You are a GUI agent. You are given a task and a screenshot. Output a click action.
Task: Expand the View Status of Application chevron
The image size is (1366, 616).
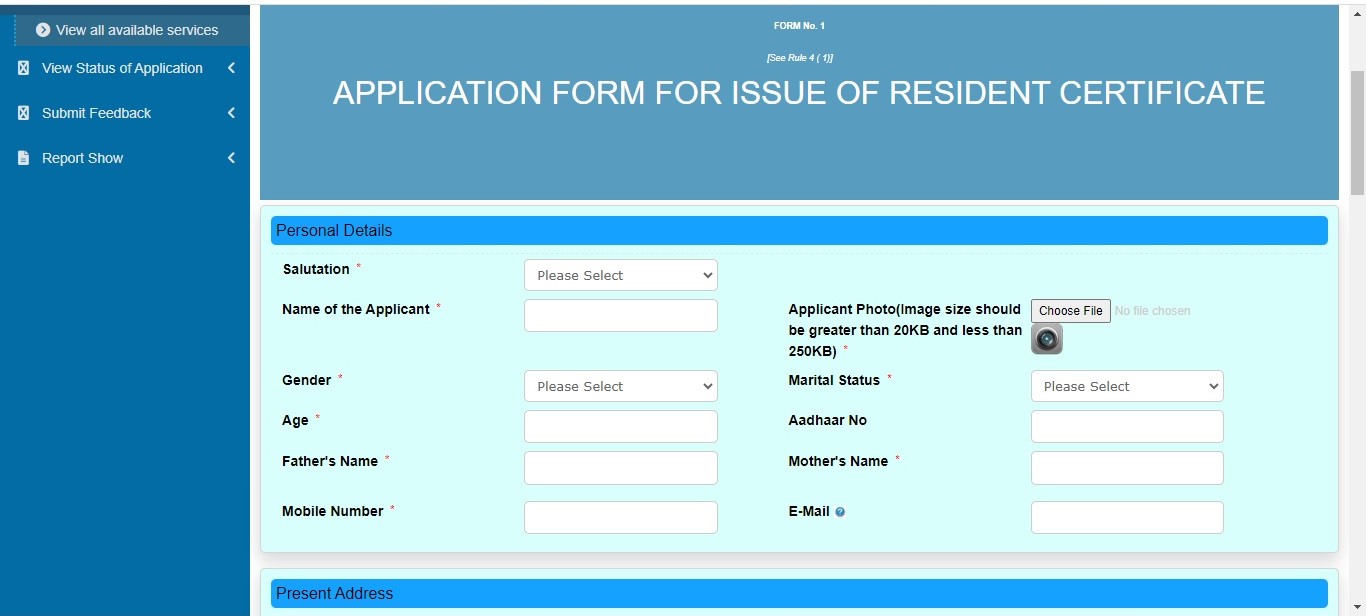click(231, 67)
